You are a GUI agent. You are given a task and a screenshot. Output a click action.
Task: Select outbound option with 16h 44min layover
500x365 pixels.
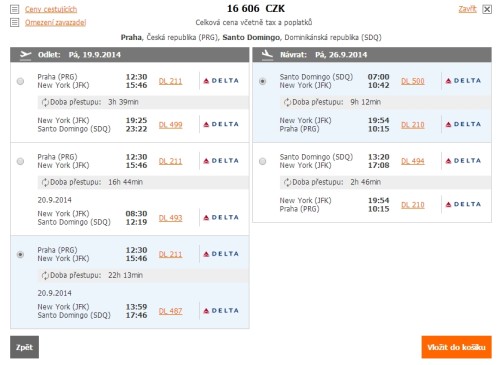point(20,161)
